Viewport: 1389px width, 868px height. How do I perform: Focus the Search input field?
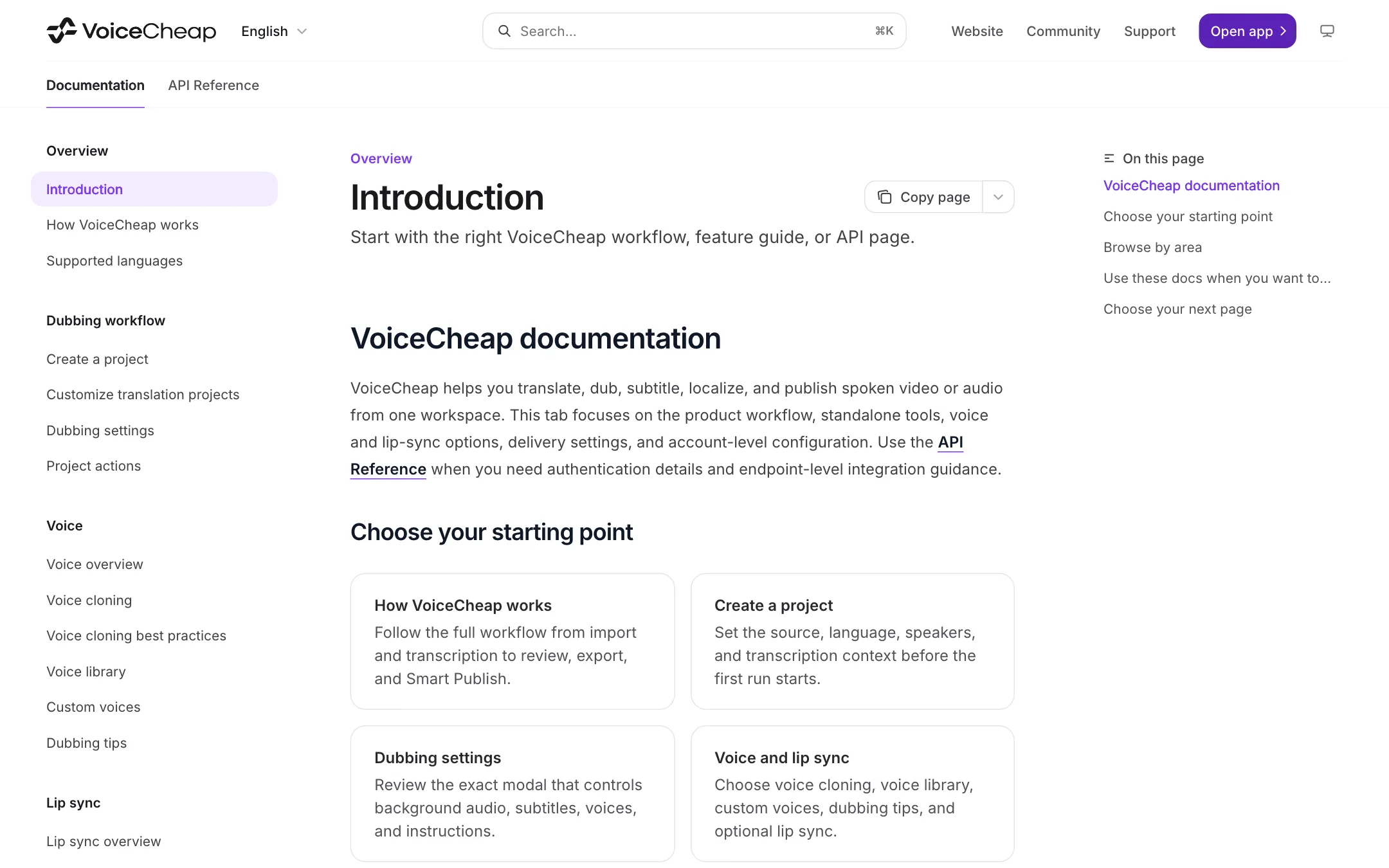(x=694, y=31)
